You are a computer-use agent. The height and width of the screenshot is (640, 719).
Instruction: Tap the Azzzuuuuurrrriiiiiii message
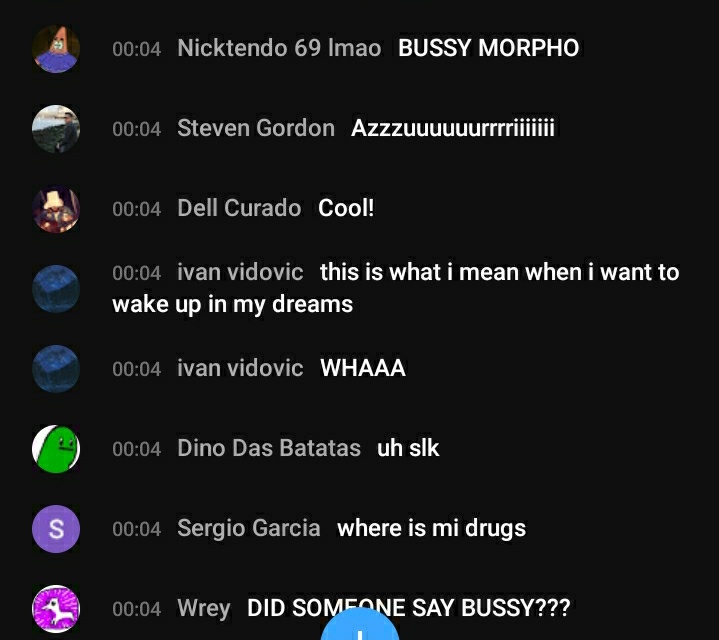pyautogui.click(x=453, y=128)
